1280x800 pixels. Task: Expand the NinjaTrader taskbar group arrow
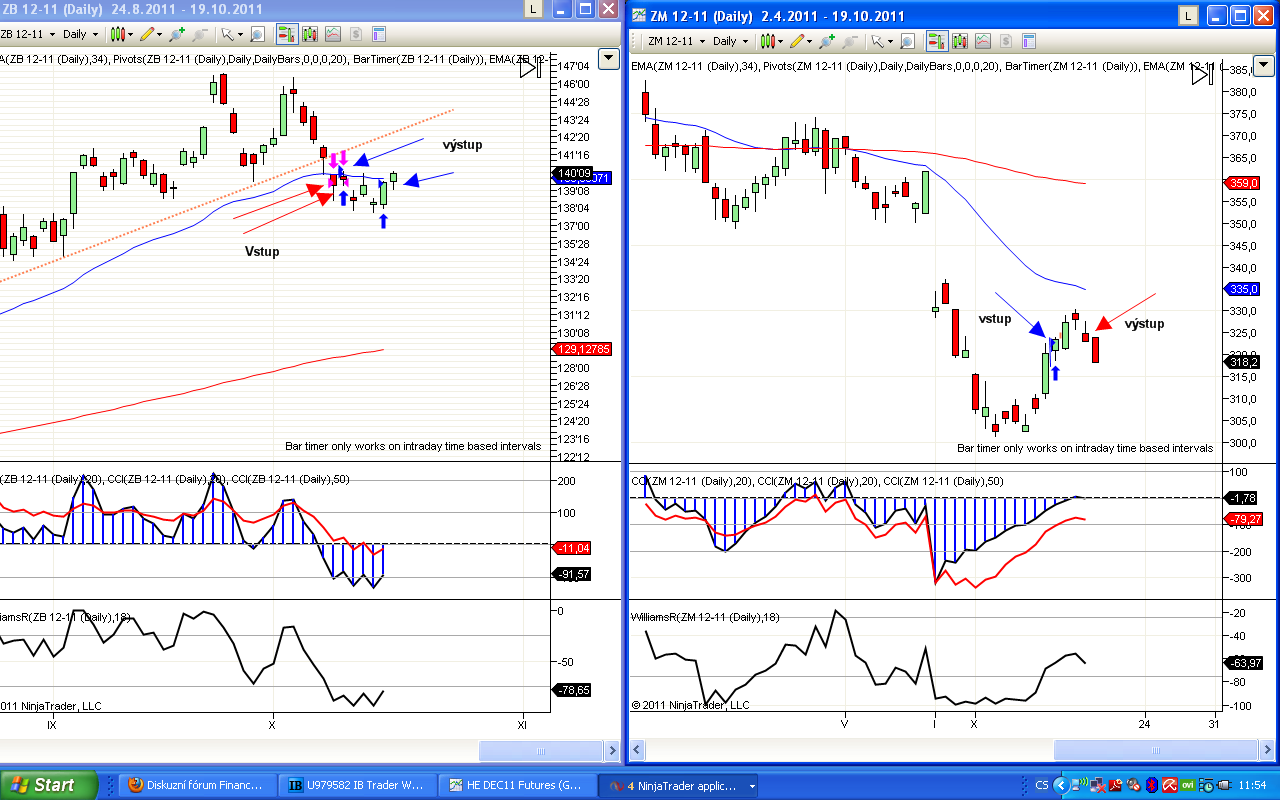752,786
